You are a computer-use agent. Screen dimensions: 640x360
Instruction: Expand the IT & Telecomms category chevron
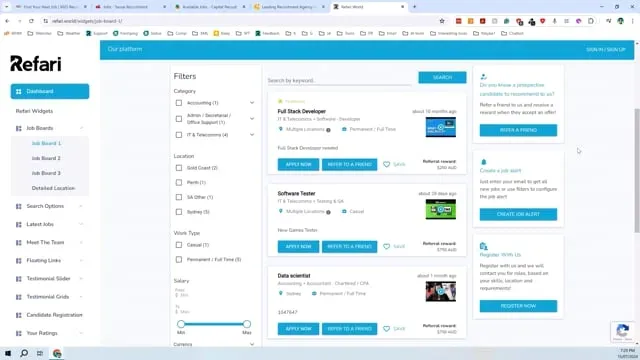(x=252, y=135)
